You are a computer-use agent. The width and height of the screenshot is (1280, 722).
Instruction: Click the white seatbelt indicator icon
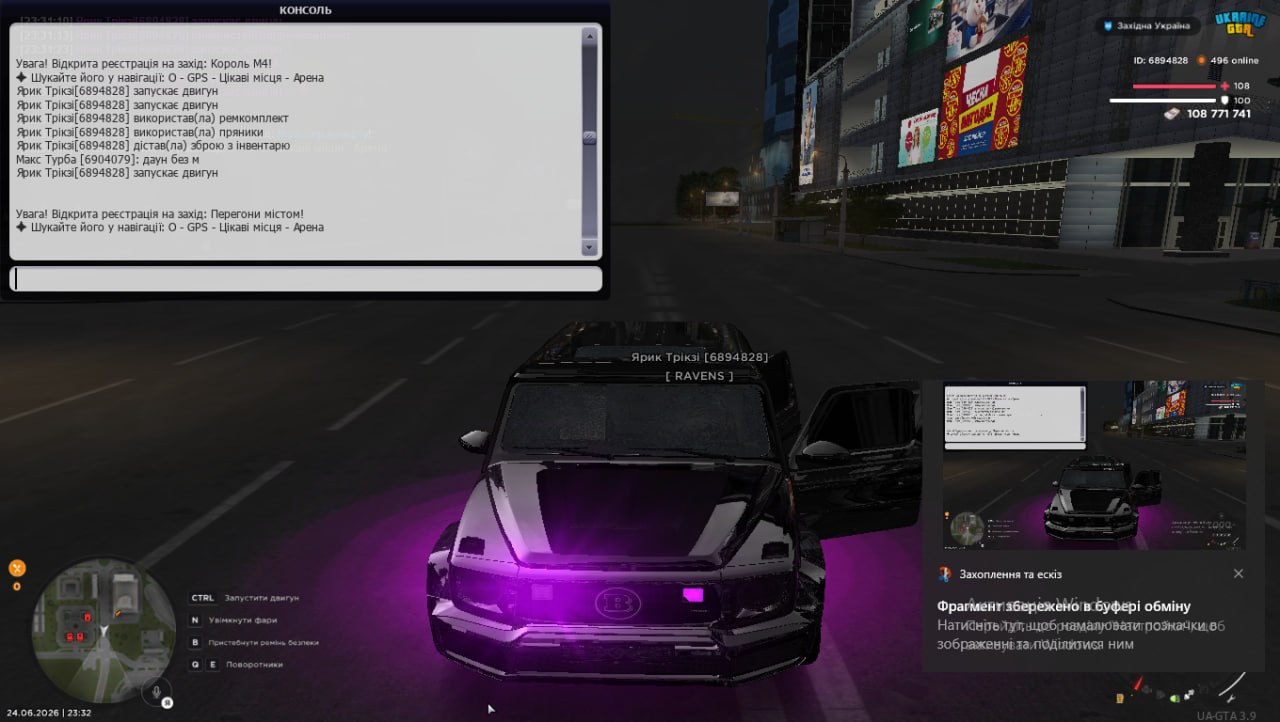(x=1189, y=694)
